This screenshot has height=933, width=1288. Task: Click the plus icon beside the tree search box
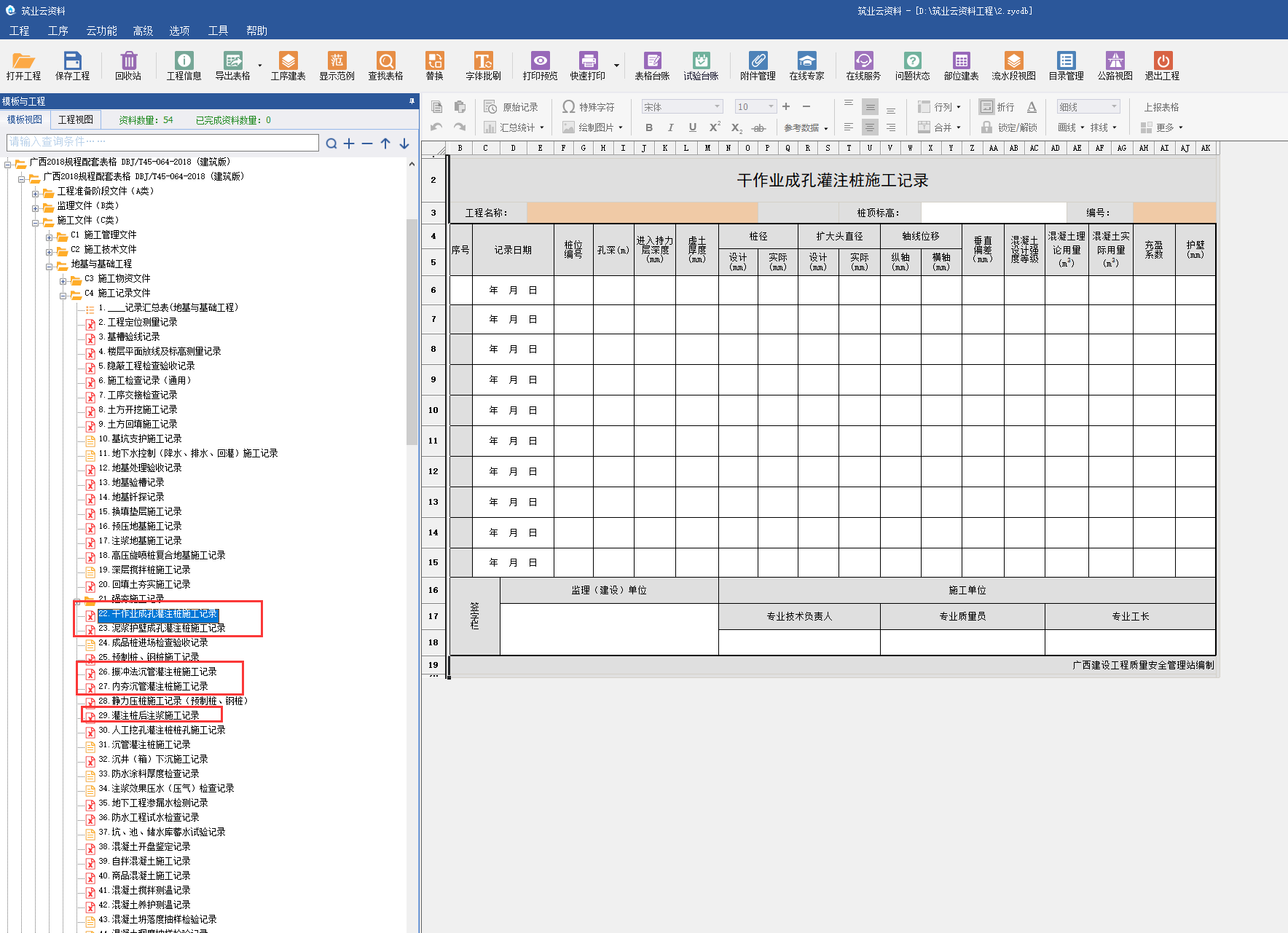tap(349, 143)
